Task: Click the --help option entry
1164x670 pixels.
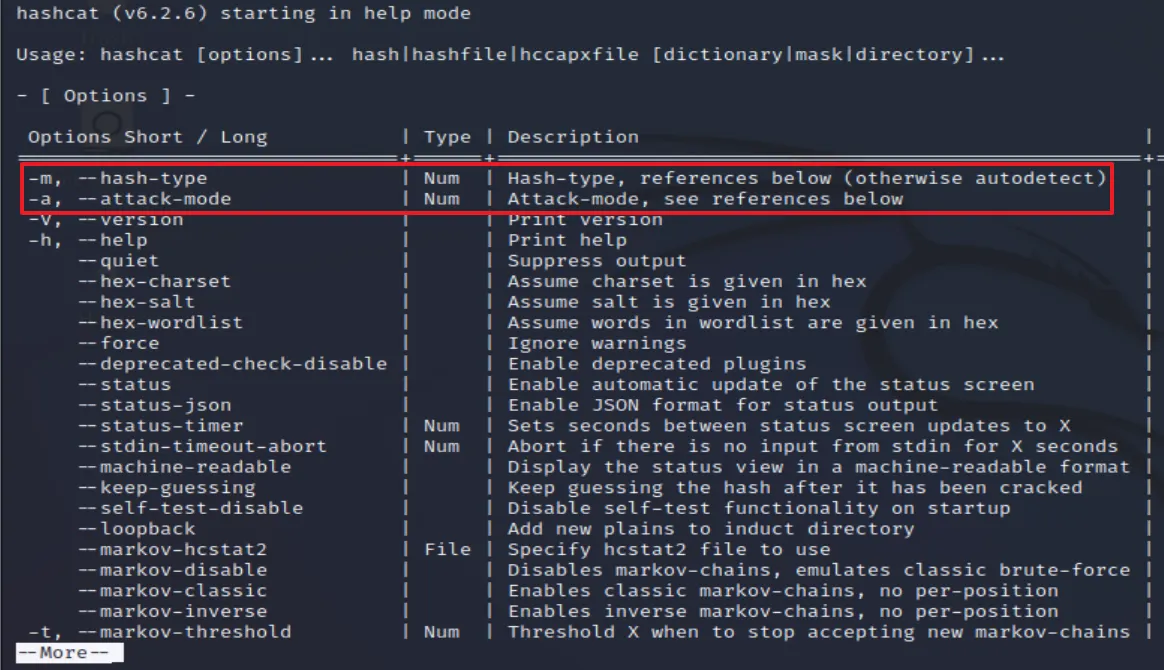Action: click(x=113, y=240)
